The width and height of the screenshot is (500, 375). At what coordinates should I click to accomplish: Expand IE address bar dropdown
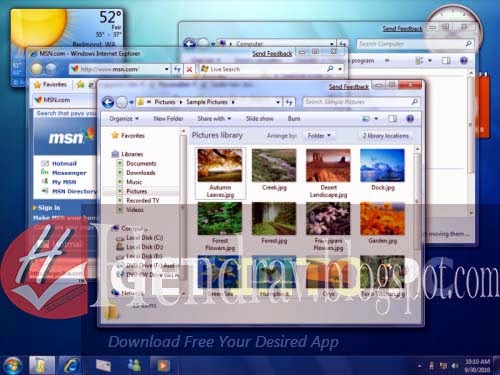coord(166,69)
